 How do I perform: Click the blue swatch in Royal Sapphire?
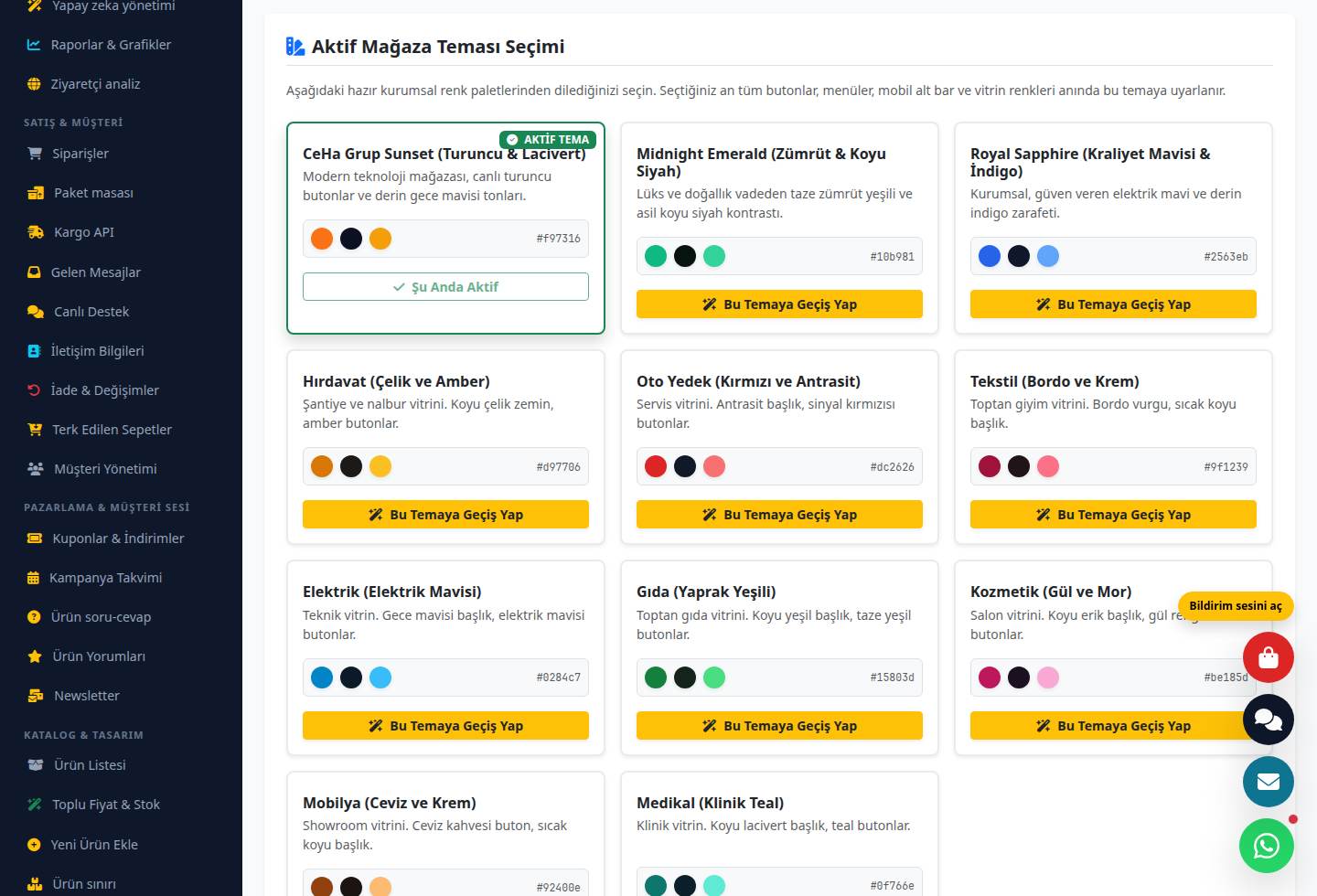[x=990, y=256]
